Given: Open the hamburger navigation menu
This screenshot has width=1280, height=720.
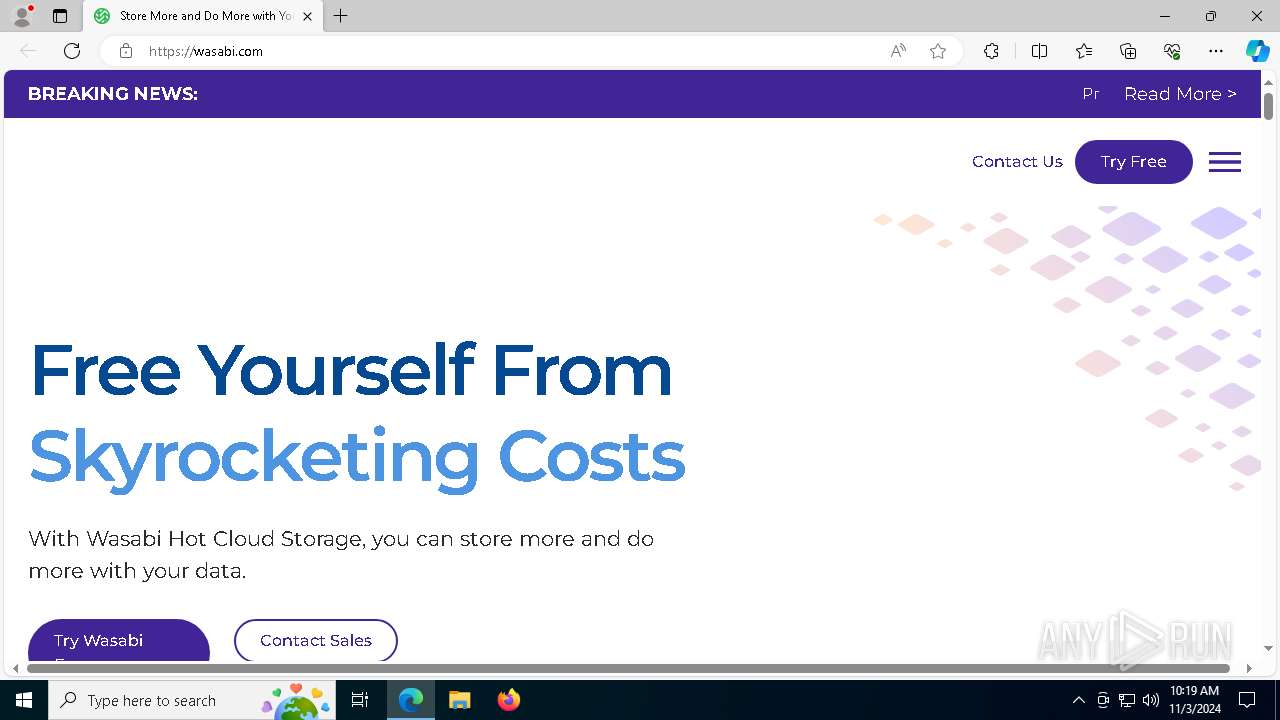Looking at the screenshot, I should tap(1225, 162).
